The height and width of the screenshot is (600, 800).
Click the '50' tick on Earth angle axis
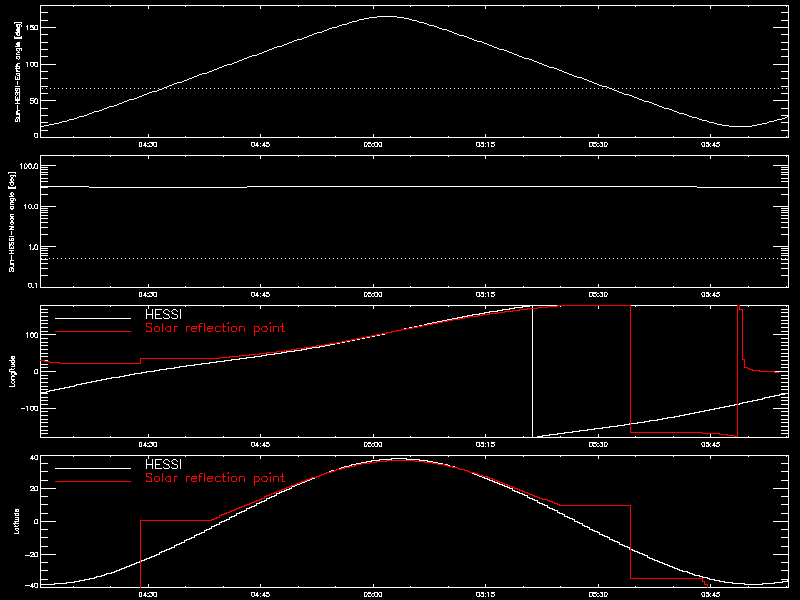tap(34, 101)
